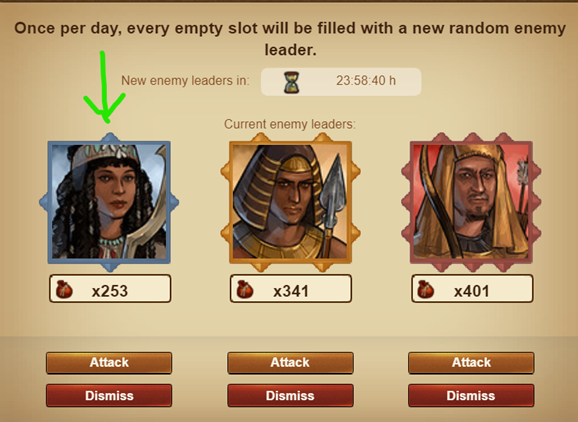578x422 pixels.
Task: Dismiss the red-framed archer leader
Action: pyautogui.click(x=471, y=395)
